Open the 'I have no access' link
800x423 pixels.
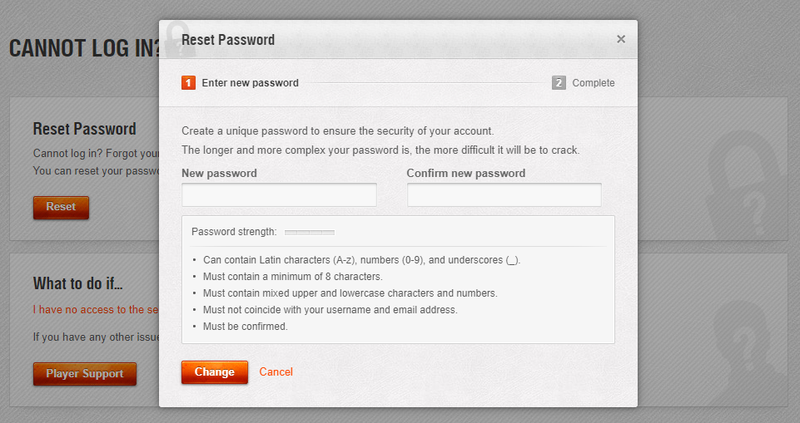click(x=96, y=309)
